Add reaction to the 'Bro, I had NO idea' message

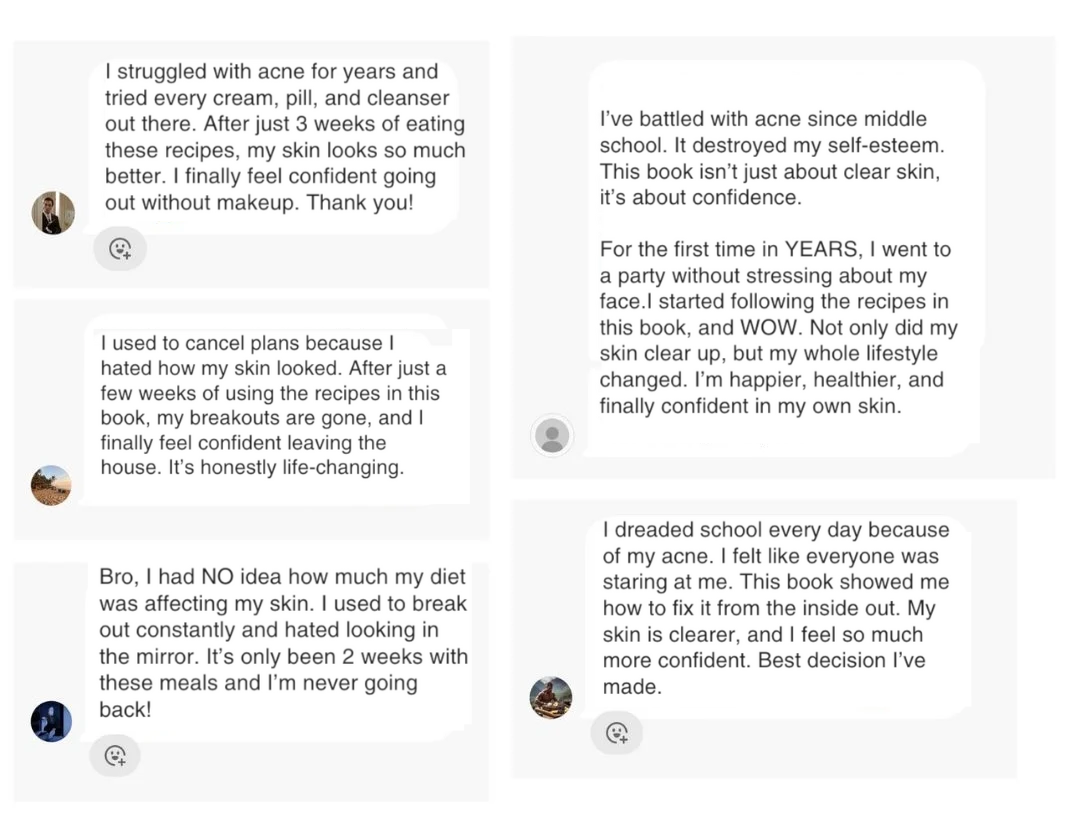click(x=115, y=755)
